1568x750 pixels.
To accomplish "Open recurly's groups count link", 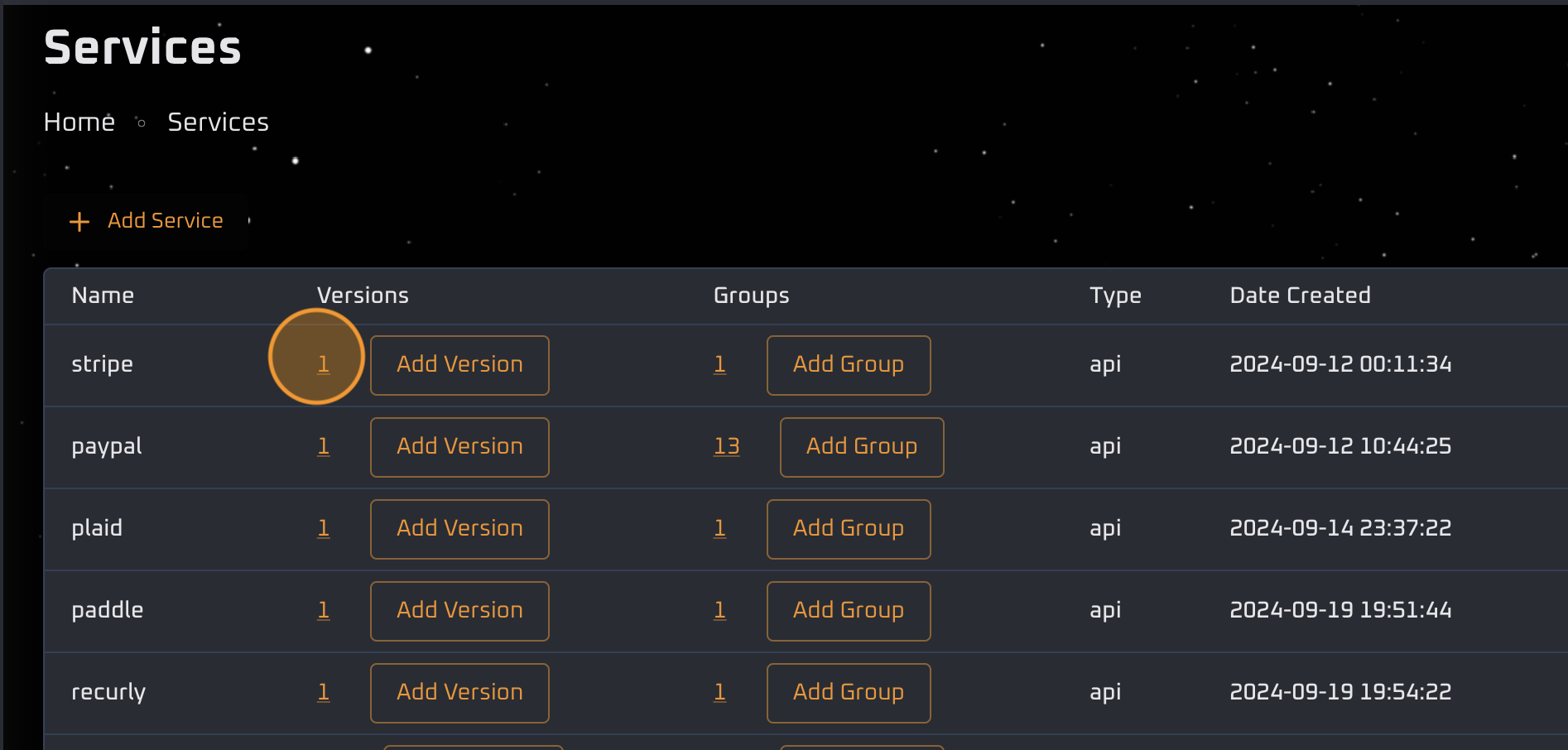I will 720,692.
